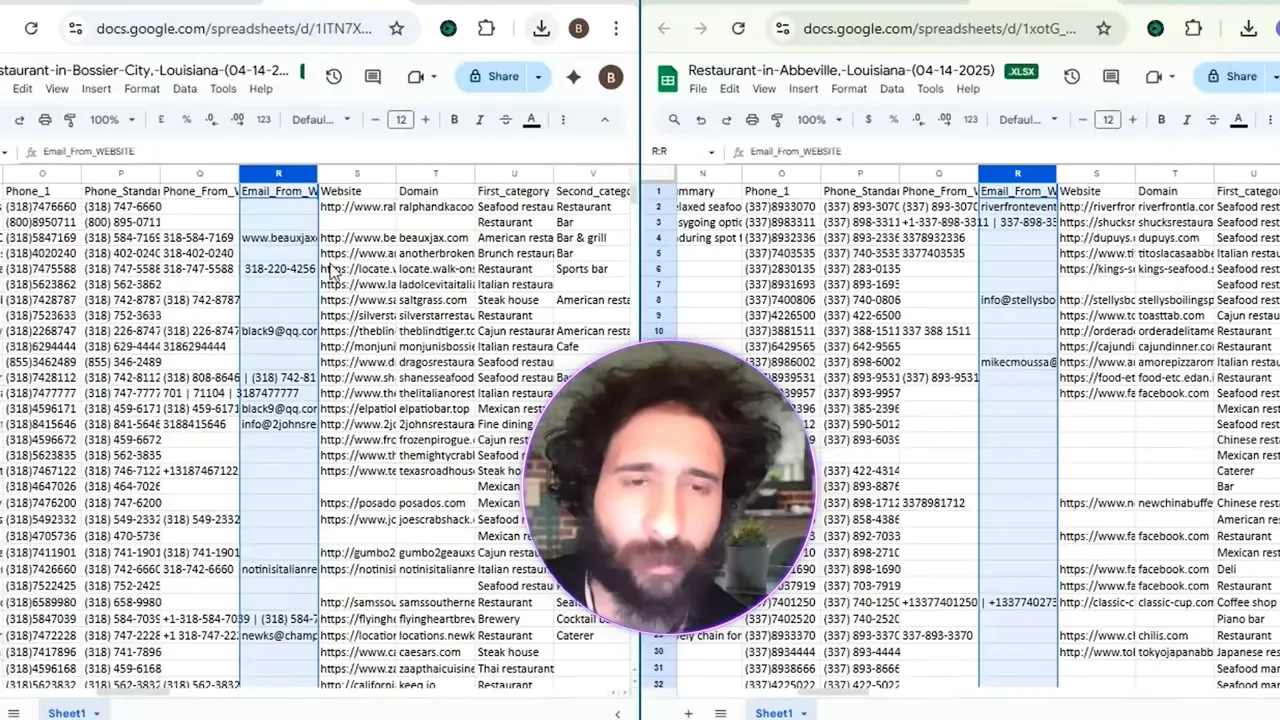Share the Bossier City spreadsheet

tap(494, 77)
